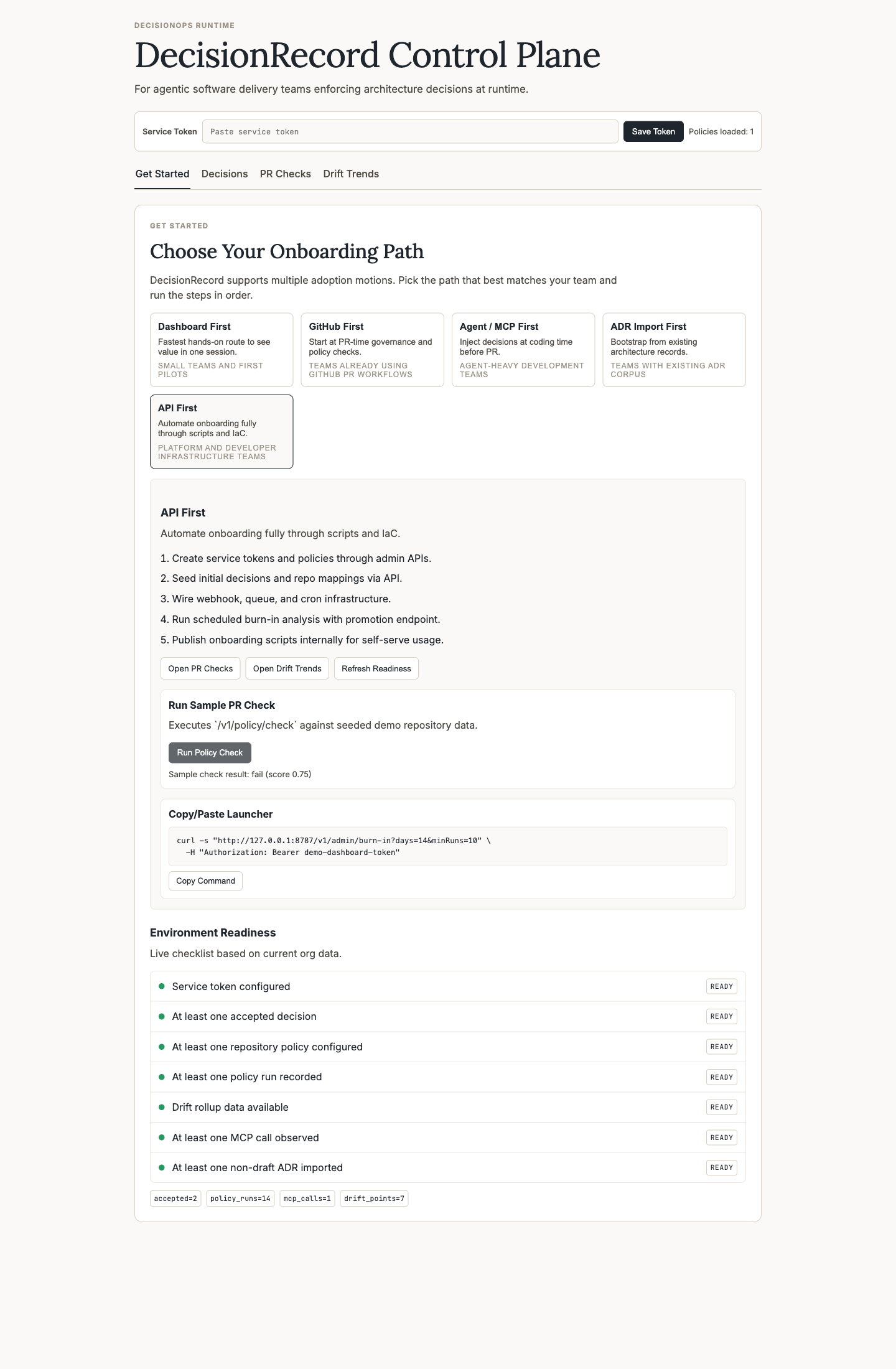Image resolution: width=896 pixels, height=1369 pixels.
Task: Select the Get Started tab
Action: pyautogui.click(x=162, y=174)
